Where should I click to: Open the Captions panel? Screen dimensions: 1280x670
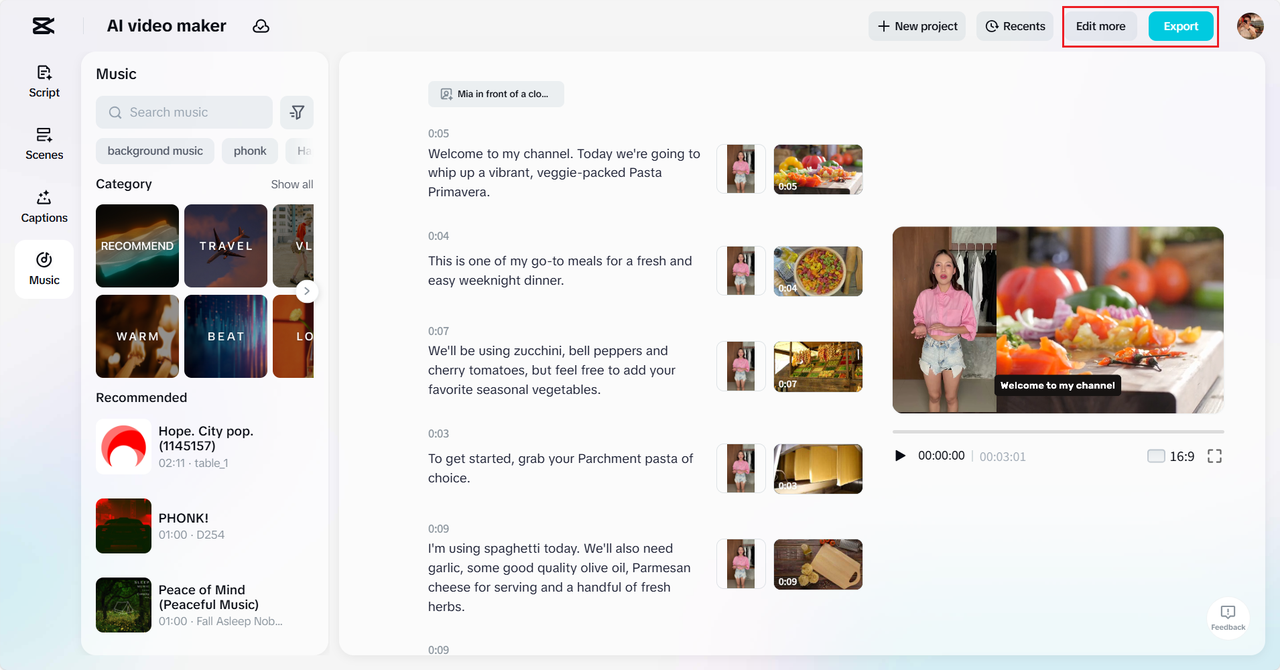[x=44, y=207]
